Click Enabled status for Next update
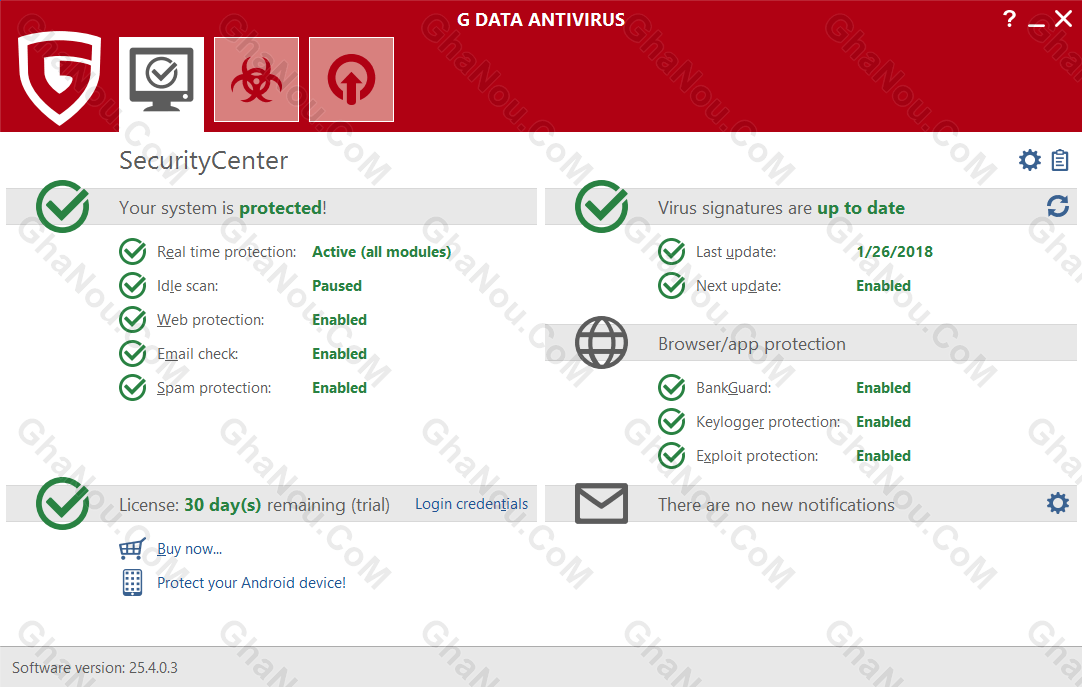 pyautogui.click(x=883, y=286)
